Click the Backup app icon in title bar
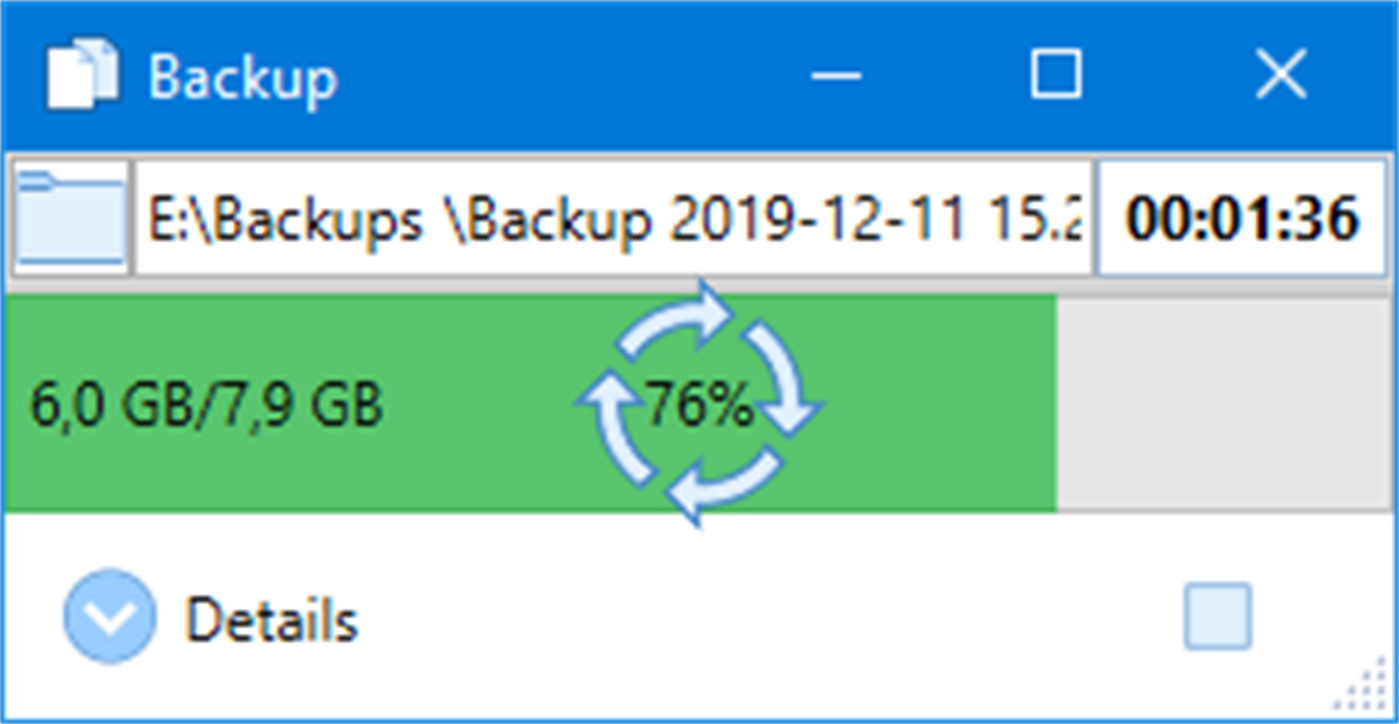The width and height of the screenshot is (1399, 724). click(82, 77)
